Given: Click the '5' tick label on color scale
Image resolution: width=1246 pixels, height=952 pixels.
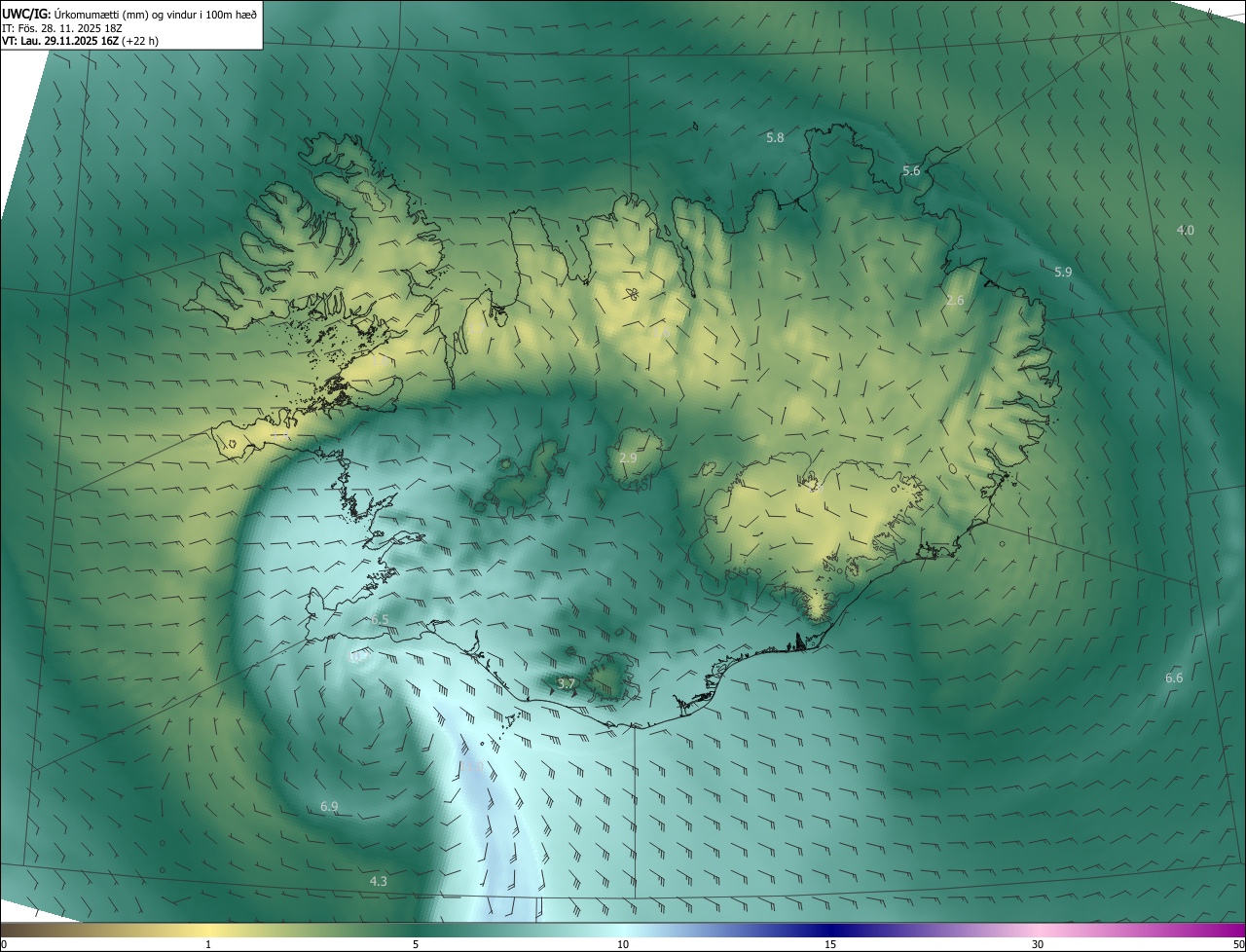Looking at the screenshot, I should (416, 944).
